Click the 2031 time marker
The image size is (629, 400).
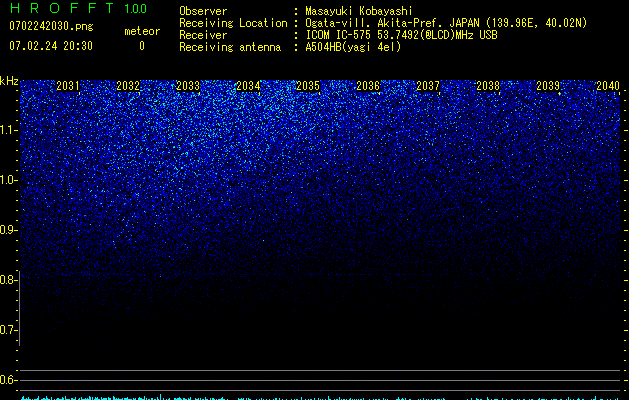pos(68,86)
